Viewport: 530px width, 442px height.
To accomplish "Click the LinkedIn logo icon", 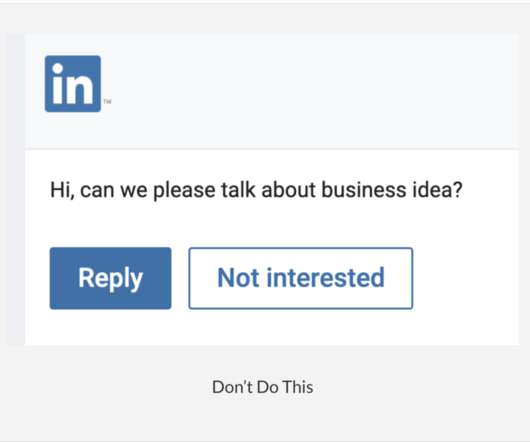I will click(x=73, y=84).
